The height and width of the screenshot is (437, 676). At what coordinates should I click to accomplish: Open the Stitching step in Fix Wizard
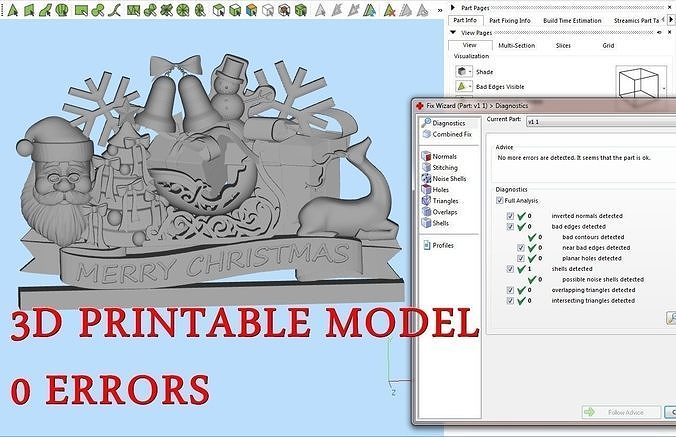click(x=440, y=168)
